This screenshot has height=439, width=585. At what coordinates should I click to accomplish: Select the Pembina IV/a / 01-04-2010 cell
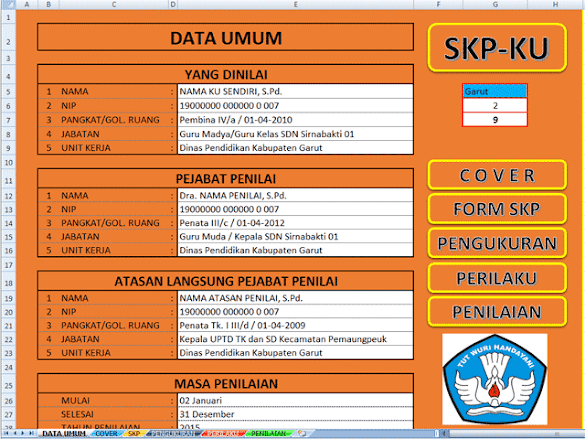(x=295, y=120)
